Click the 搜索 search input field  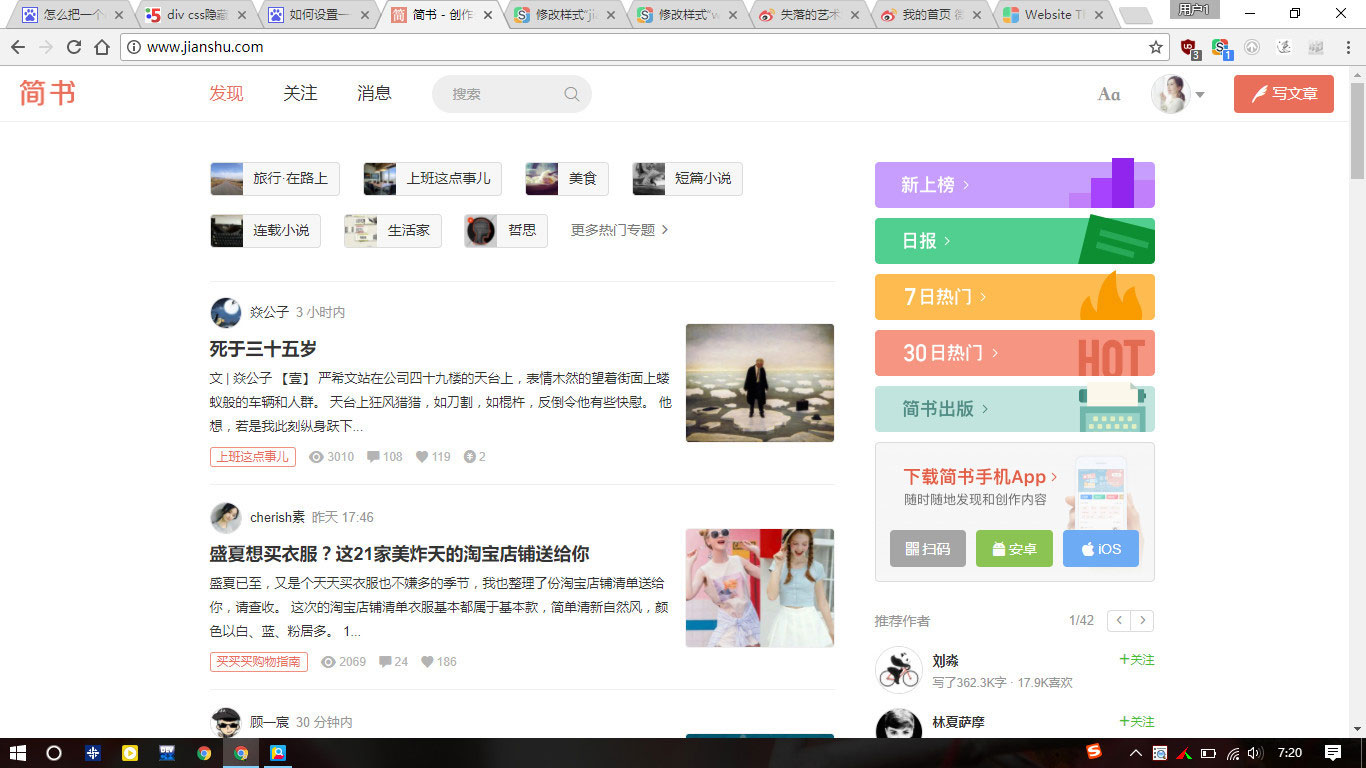500,94
